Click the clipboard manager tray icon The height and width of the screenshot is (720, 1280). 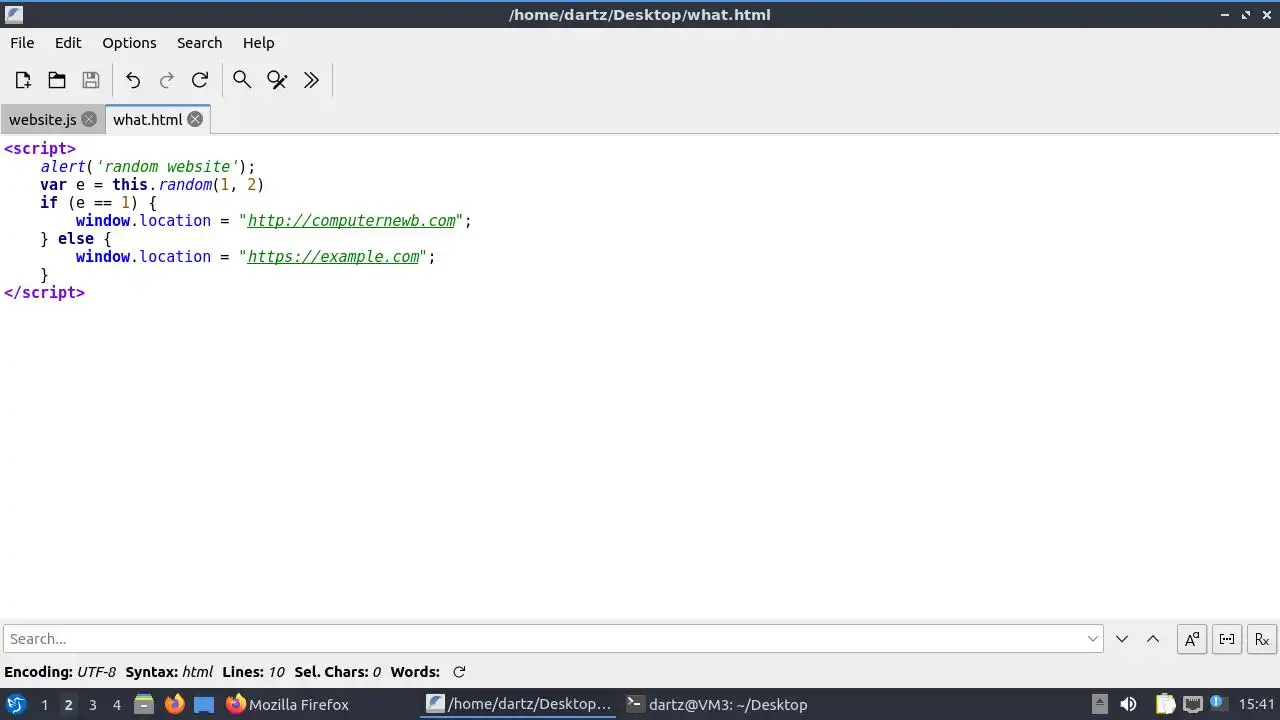click(1165, 704)
